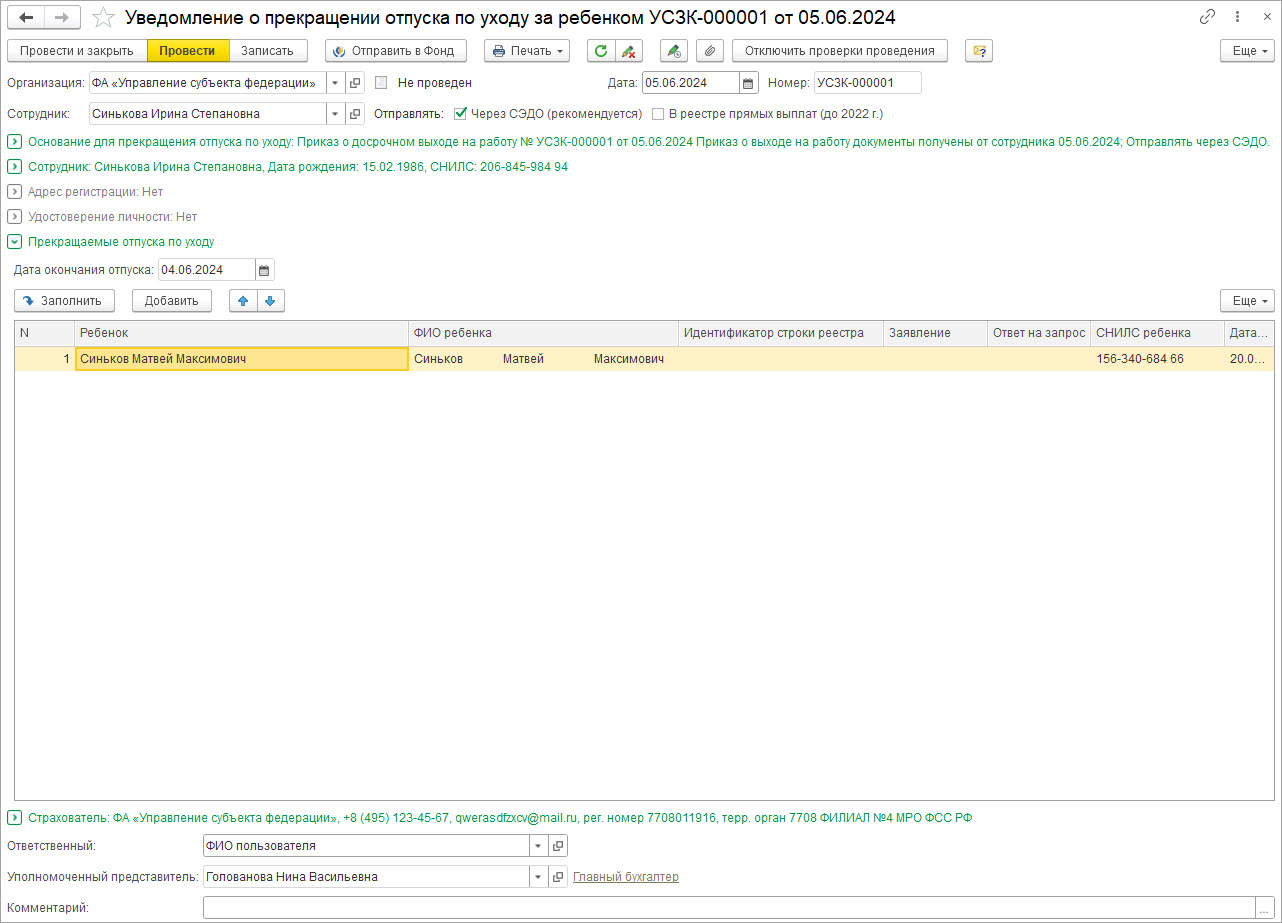Open the Печать dropdown menu
1282x923 pixels.
(527, 51)
